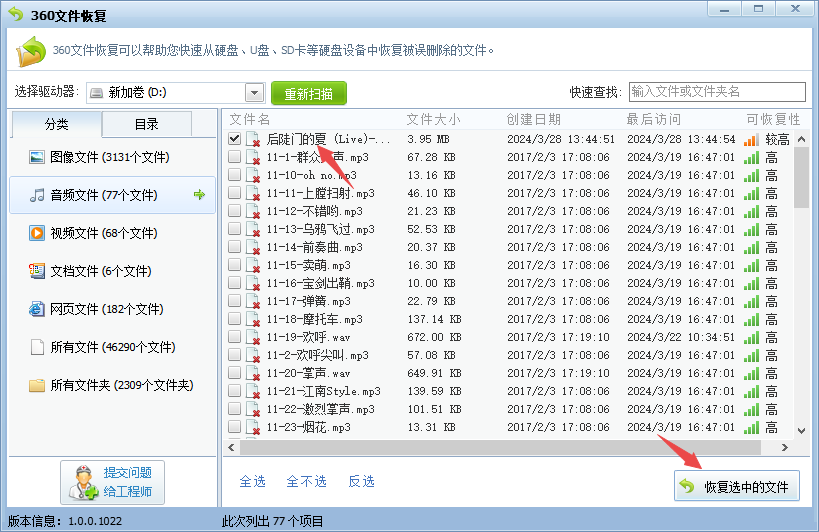Uncheck the 后陡门的夏 (Live) file checkbox

point(235,139)
